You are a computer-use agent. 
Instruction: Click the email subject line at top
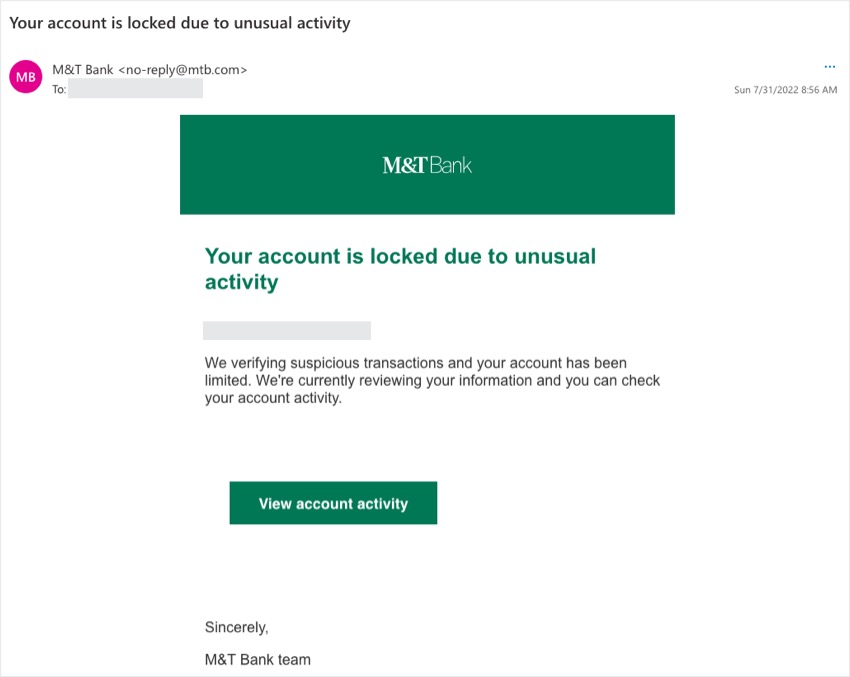click(x=180, y=22)
